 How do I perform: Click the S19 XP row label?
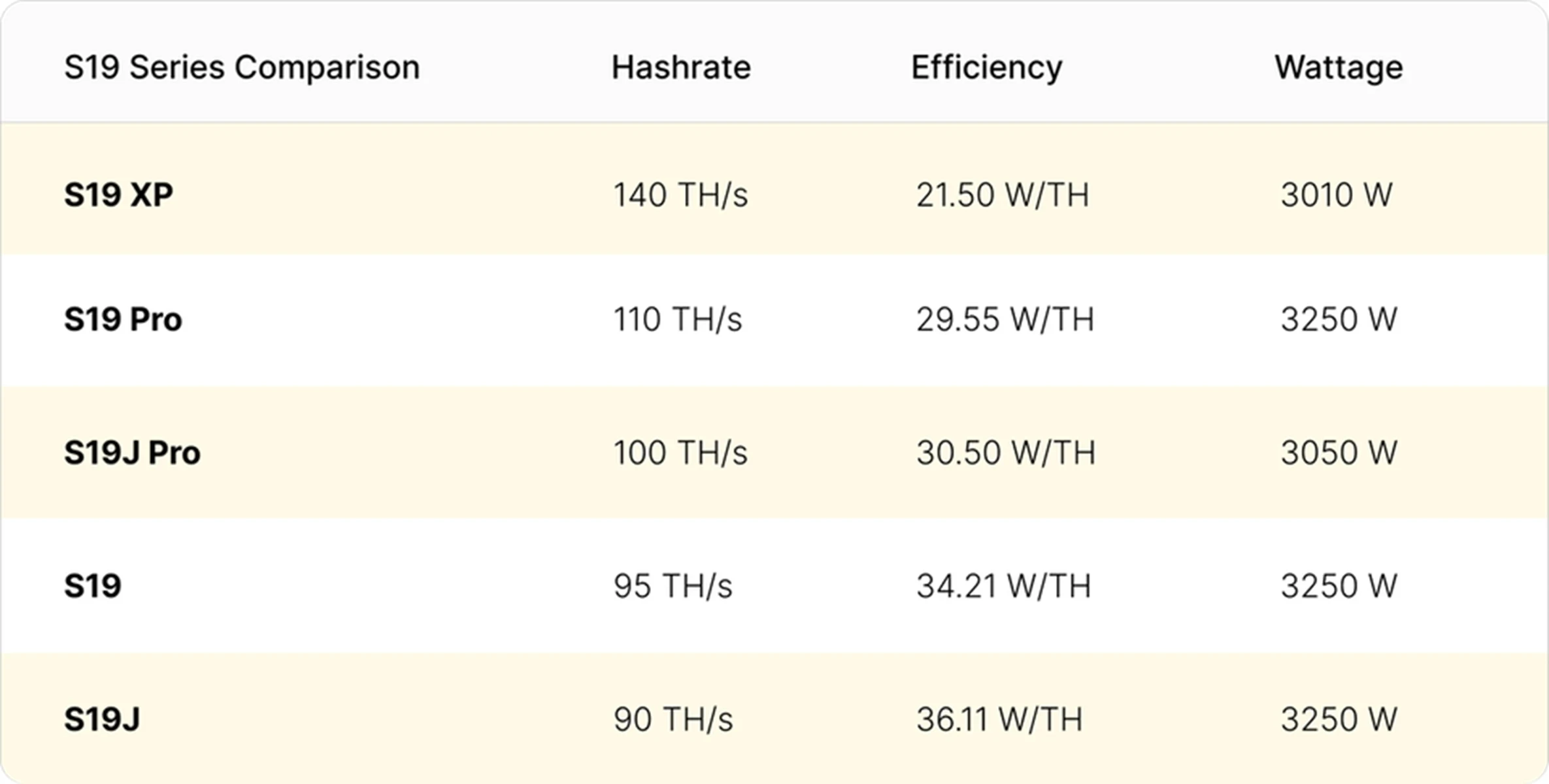tap(118, 195)
